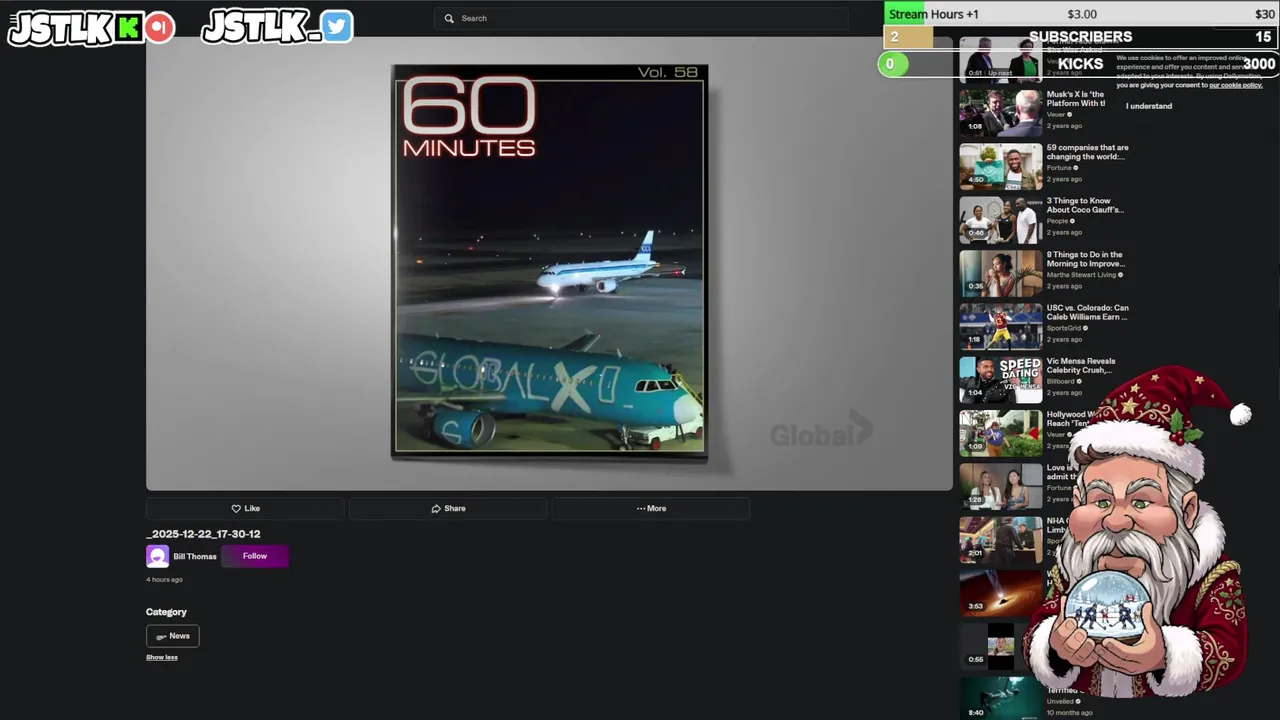This screenshot has width=1280, height=720.
Task: Open title 'USC vs. Colorado: Can Caleb Williams'
Action: tap(1088, 312)
